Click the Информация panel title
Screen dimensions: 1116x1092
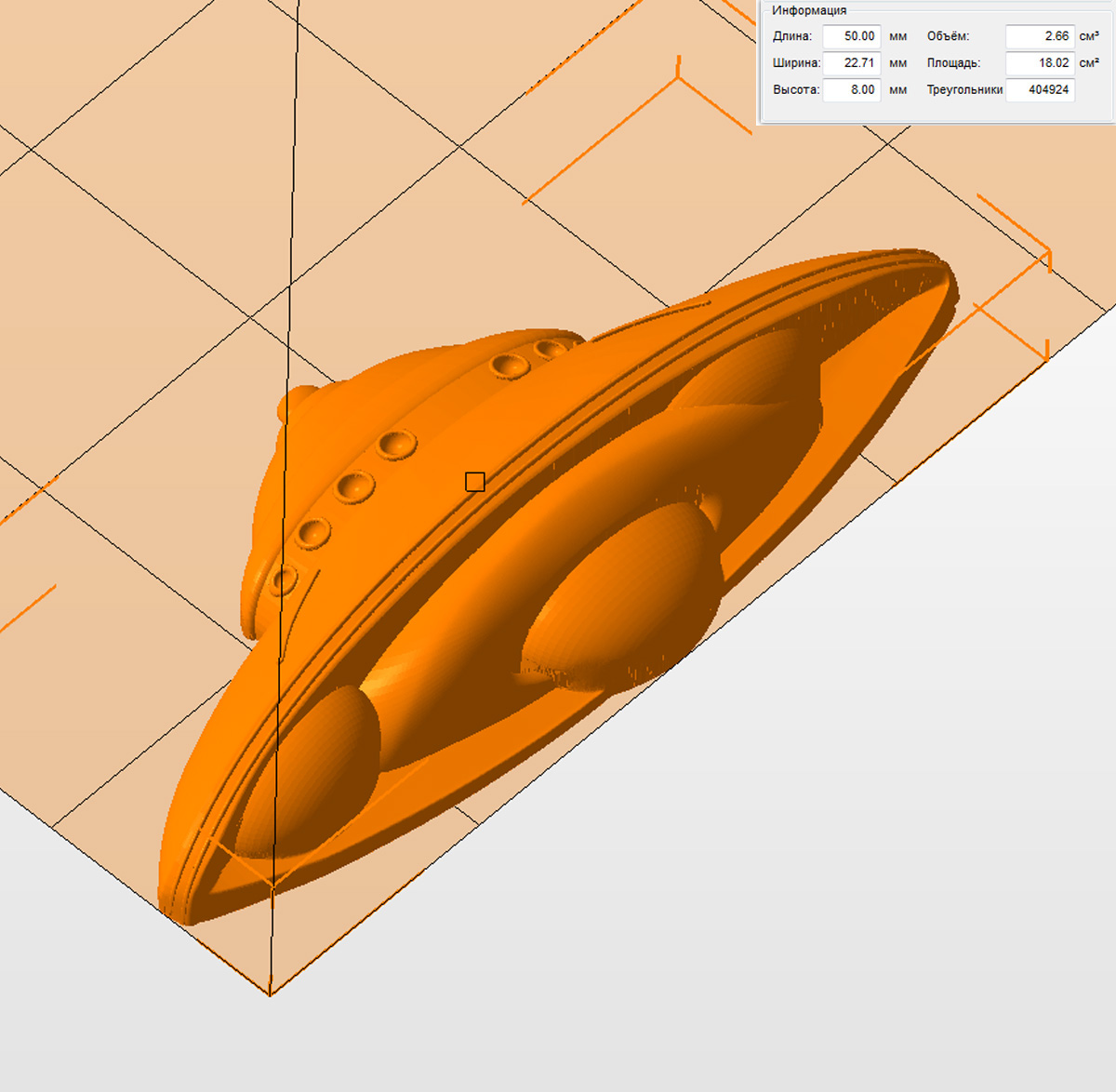(x=808, y=10)
